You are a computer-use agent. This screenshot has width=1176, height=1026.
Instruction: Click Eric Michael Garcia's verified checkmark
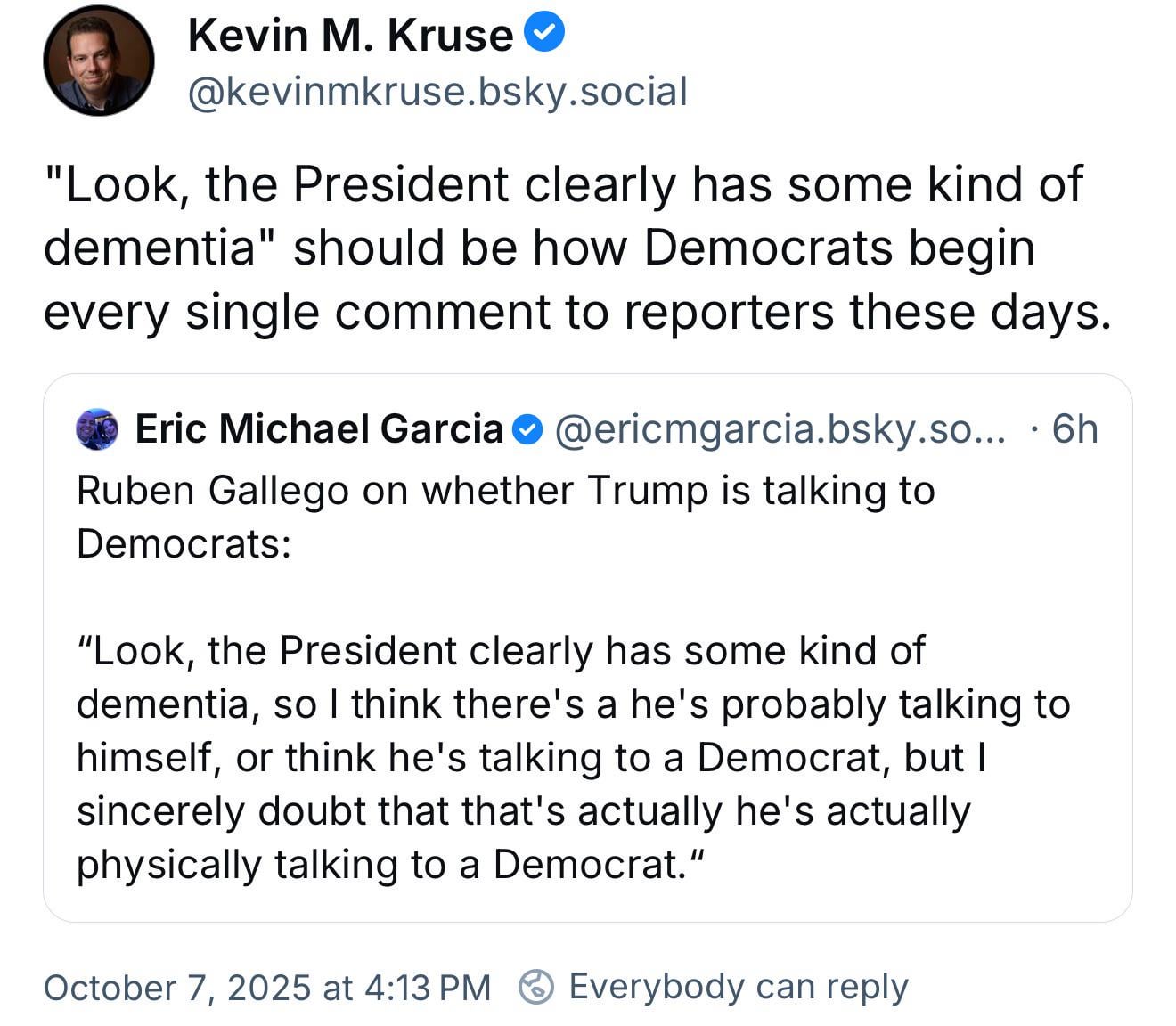point(528,430)
